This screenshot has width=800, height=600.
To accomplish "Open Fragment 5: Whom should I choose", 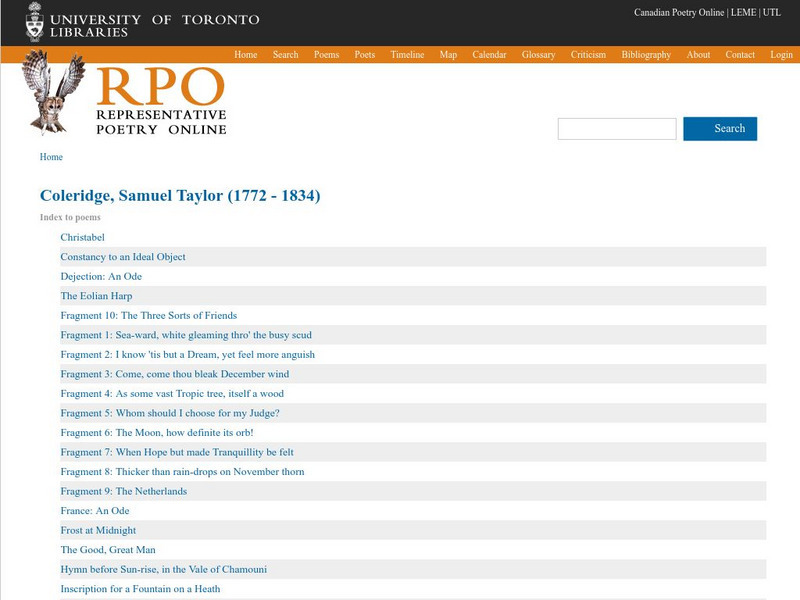I will [170, 413].
